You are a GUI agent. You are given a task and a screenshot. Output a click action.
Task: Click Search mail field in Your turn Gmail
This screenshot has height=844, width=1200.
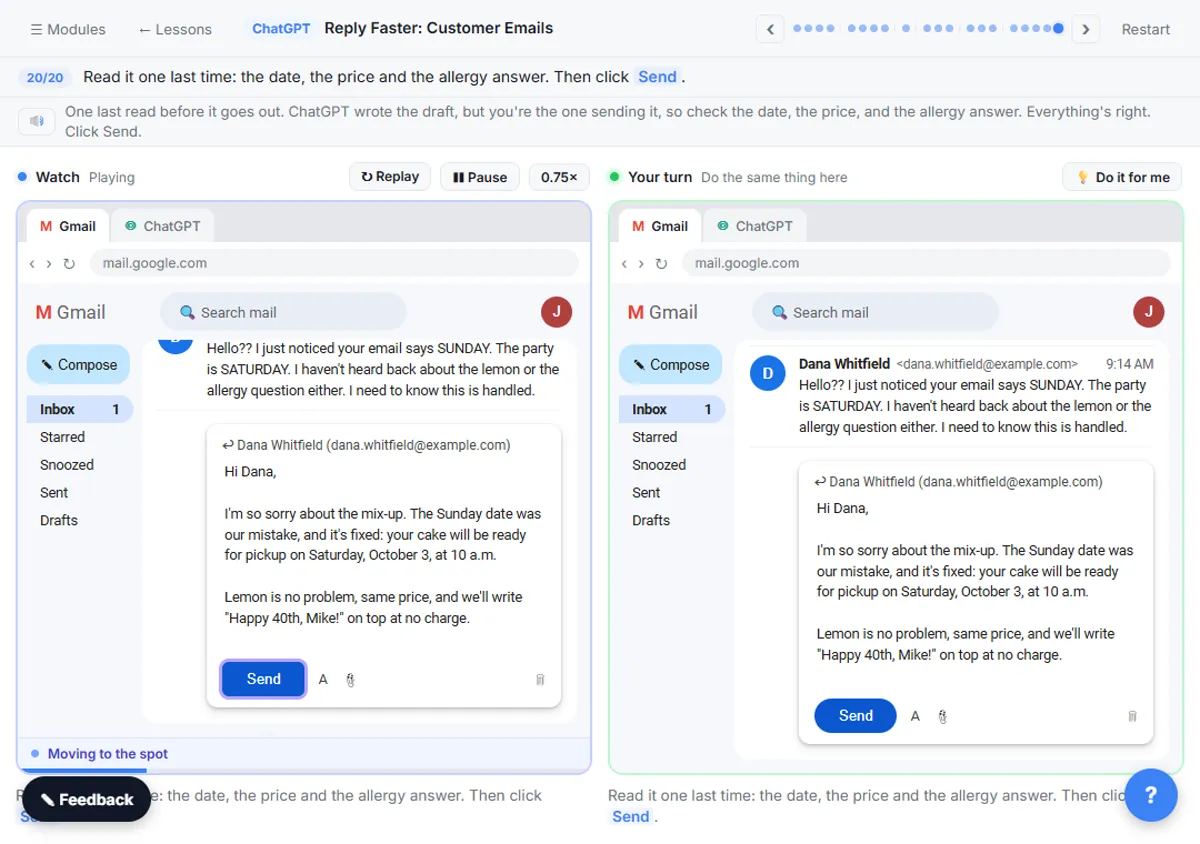pos(875,312)
